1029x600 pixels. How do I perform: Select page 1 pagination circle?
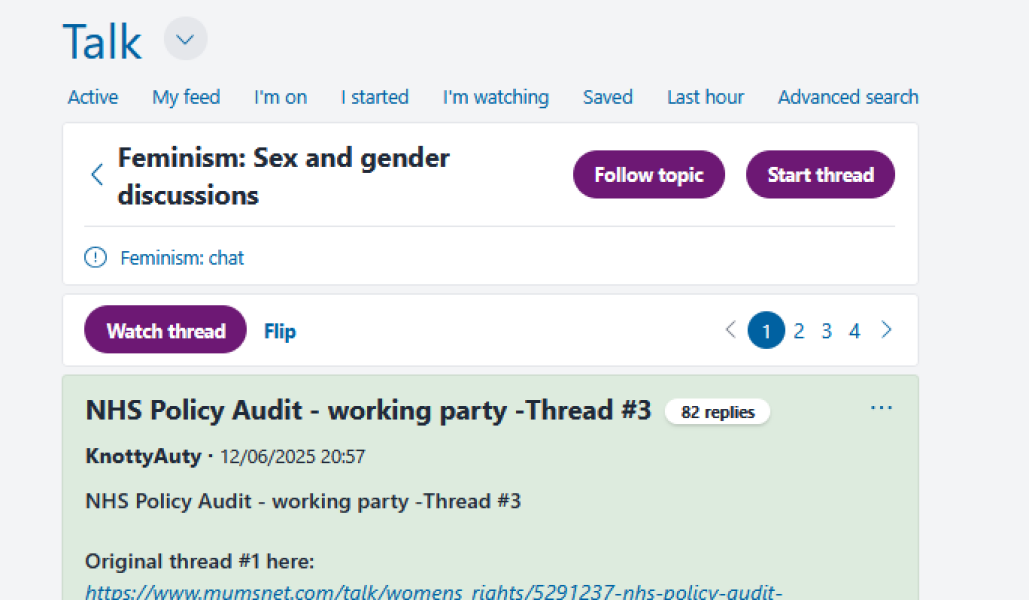point(766,330)
